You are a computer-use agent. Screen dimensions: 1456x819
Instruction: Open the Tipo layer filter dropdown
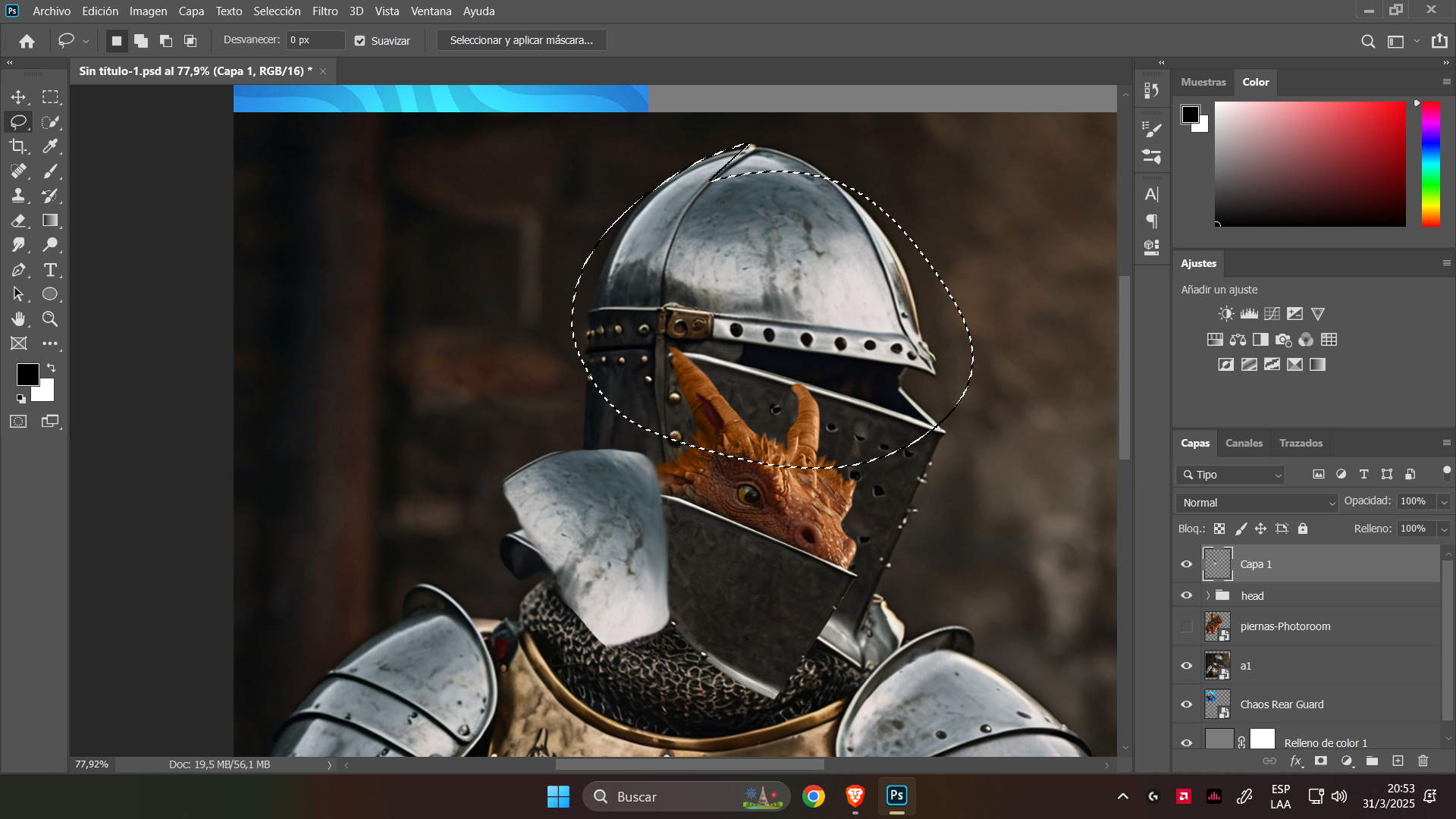1231,475
